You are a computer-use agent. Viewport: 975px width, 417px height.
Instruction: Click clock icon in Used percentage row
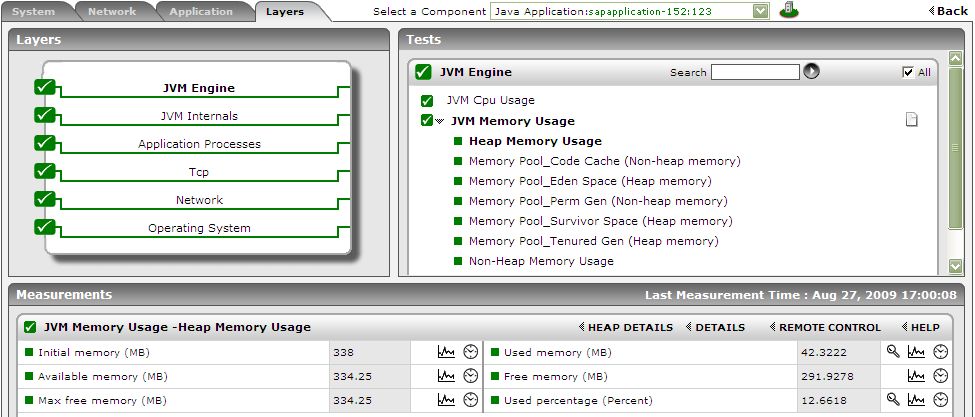click(x=941, y=400)
